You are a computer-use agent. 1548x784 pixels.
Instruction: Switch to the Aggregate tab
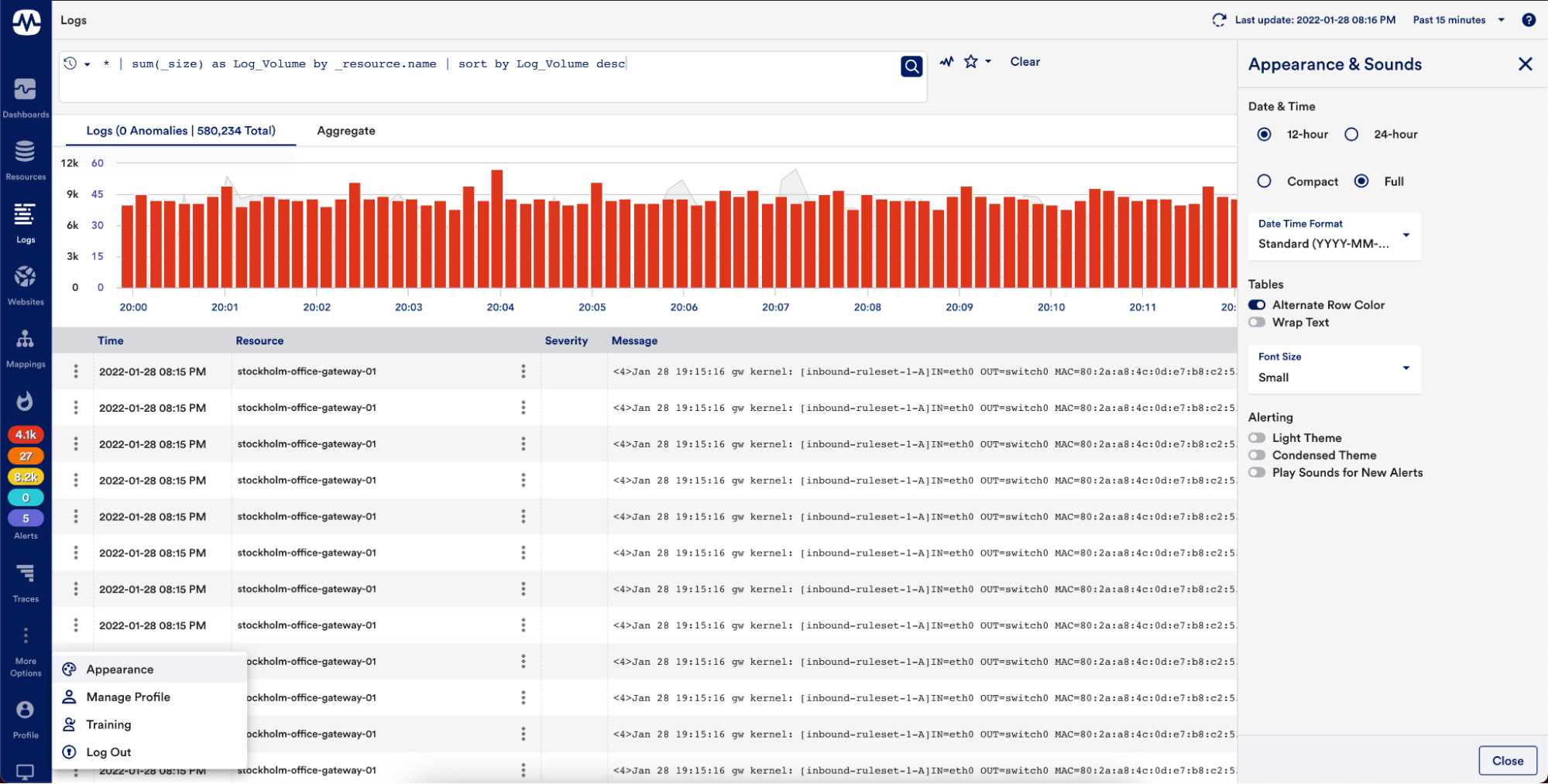[x=346, y=131]
